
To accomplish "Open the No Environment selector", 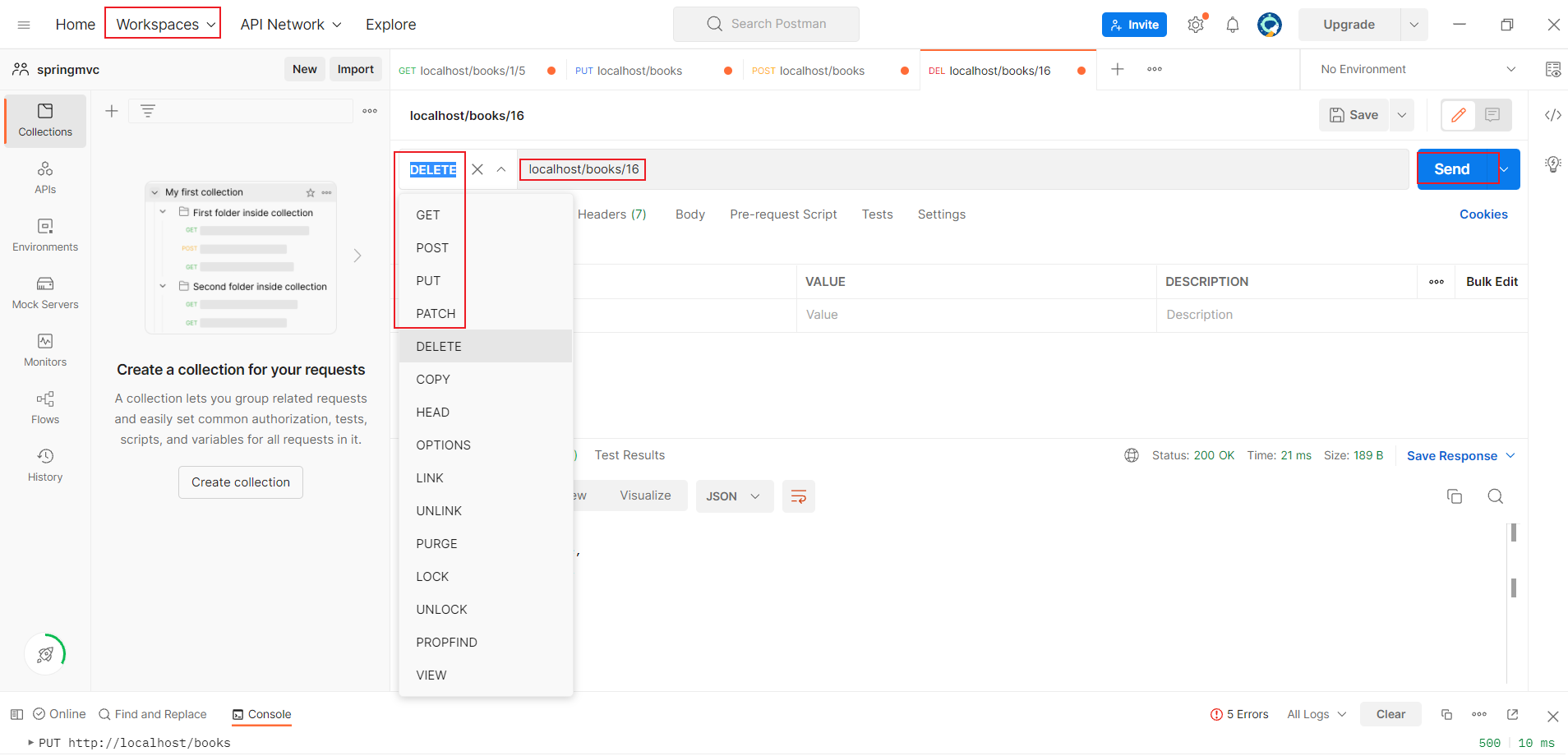I will 1417,69.
